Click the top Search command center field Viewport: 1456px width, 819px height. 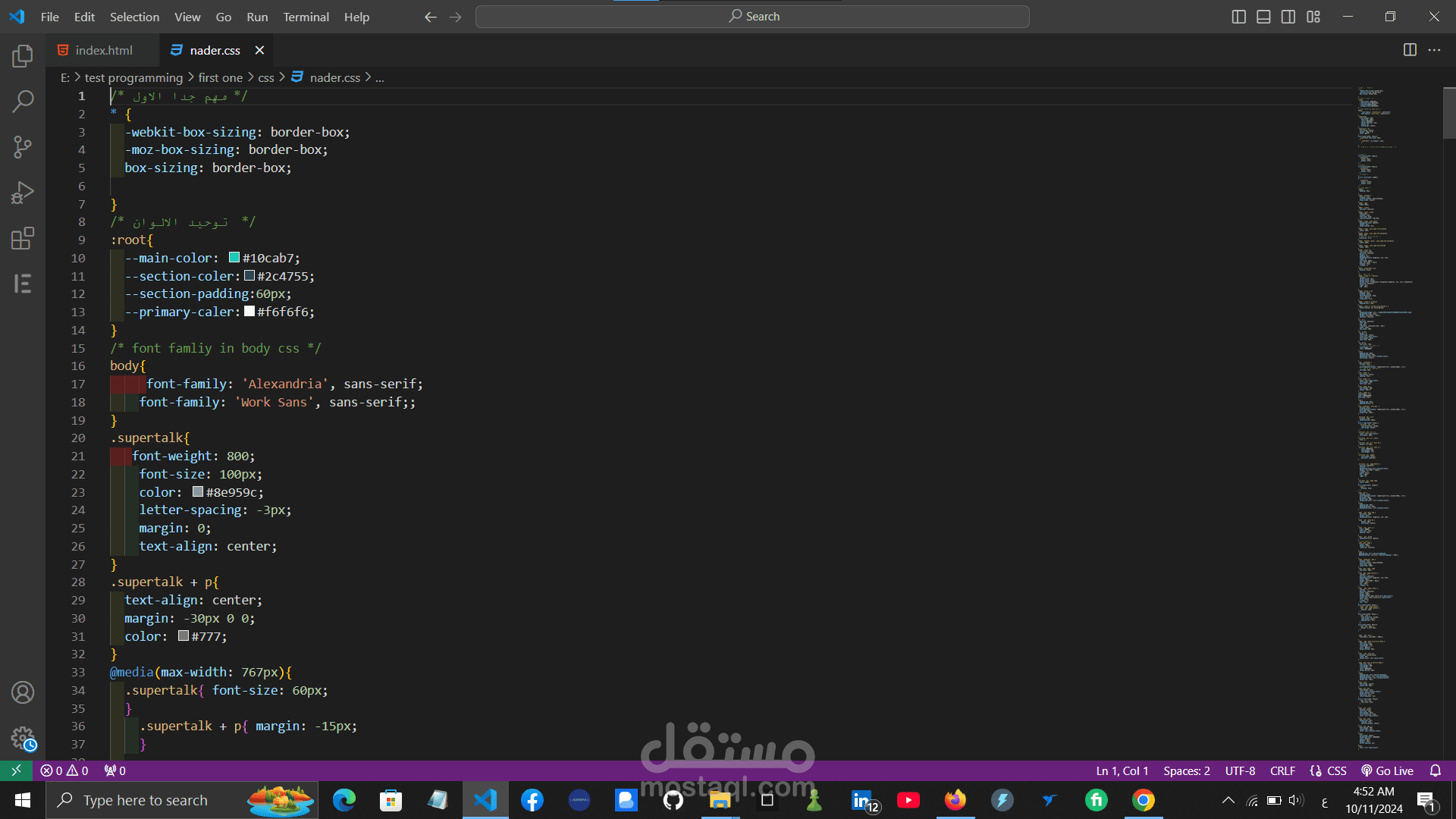pos(752,17)
